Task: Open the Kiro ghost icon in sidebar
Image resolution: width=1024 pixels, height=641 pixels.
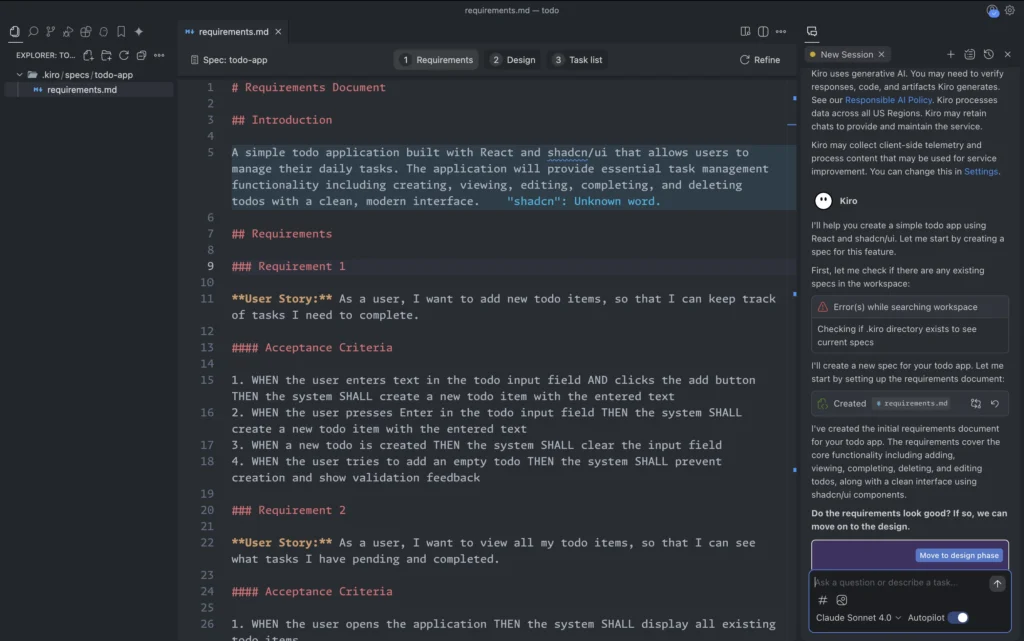Action: 103,31
